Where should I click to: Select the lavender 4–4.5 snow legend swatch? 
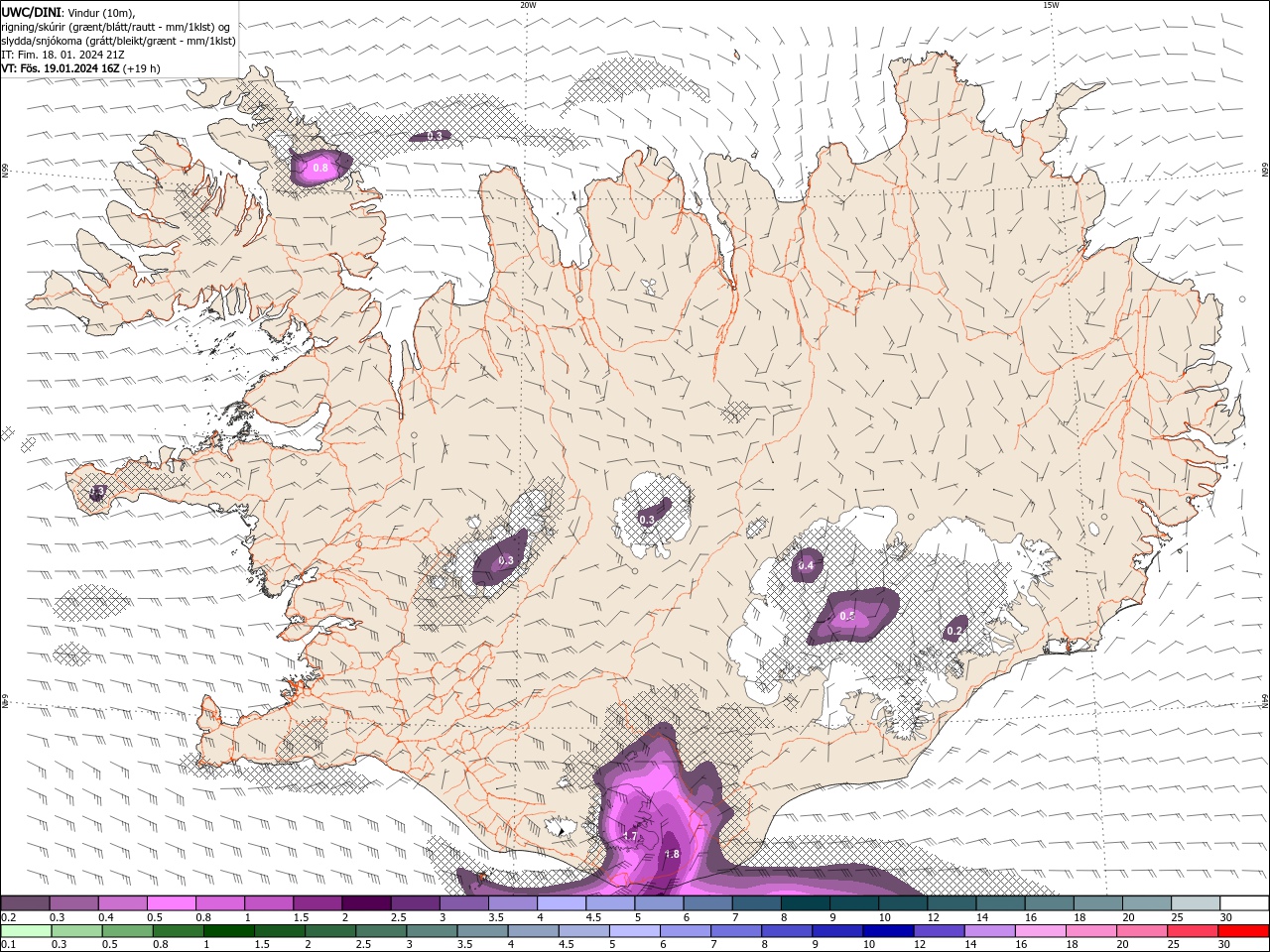pos(561,903)
